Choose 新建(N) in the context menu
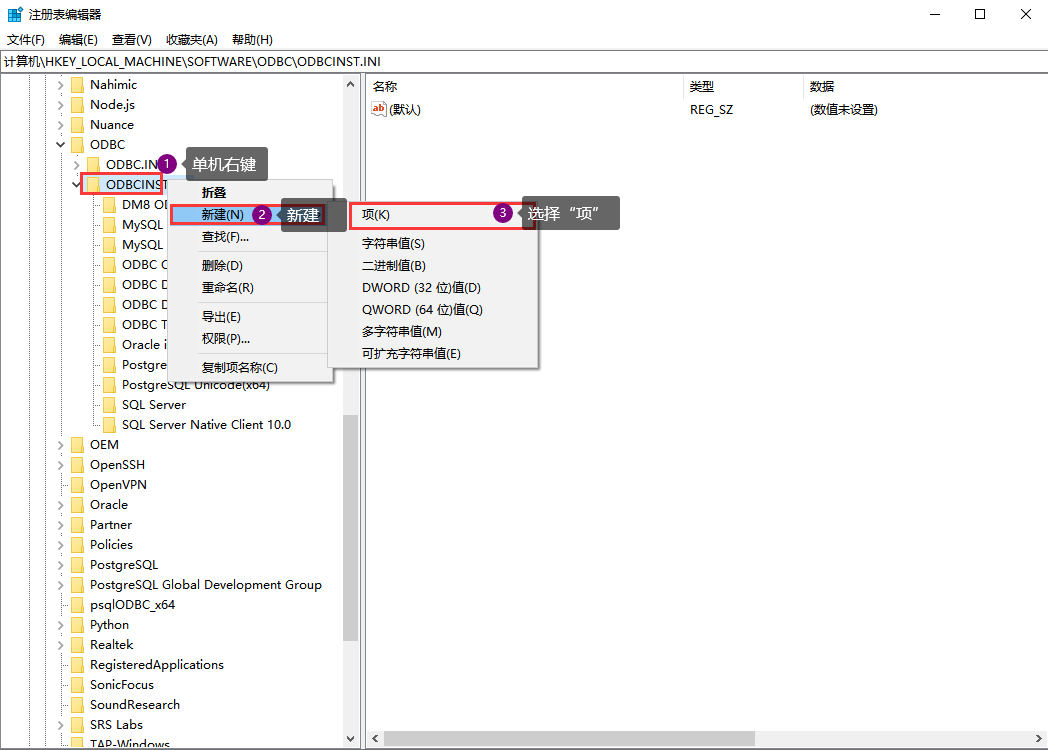Viewport: 1048px width, 750px height. click(x=249, y=215)
